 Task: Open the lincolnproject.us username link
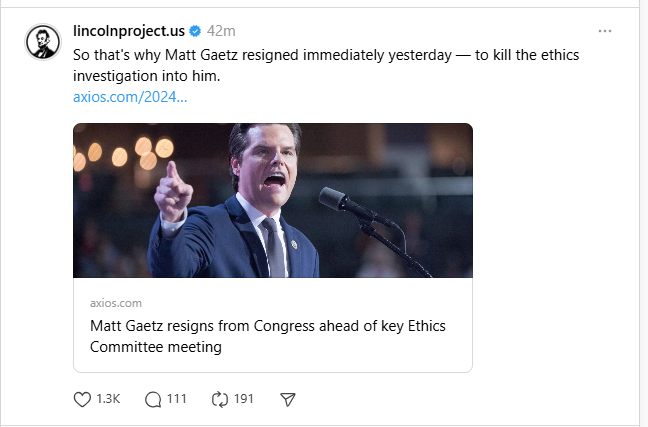[128, 31]
